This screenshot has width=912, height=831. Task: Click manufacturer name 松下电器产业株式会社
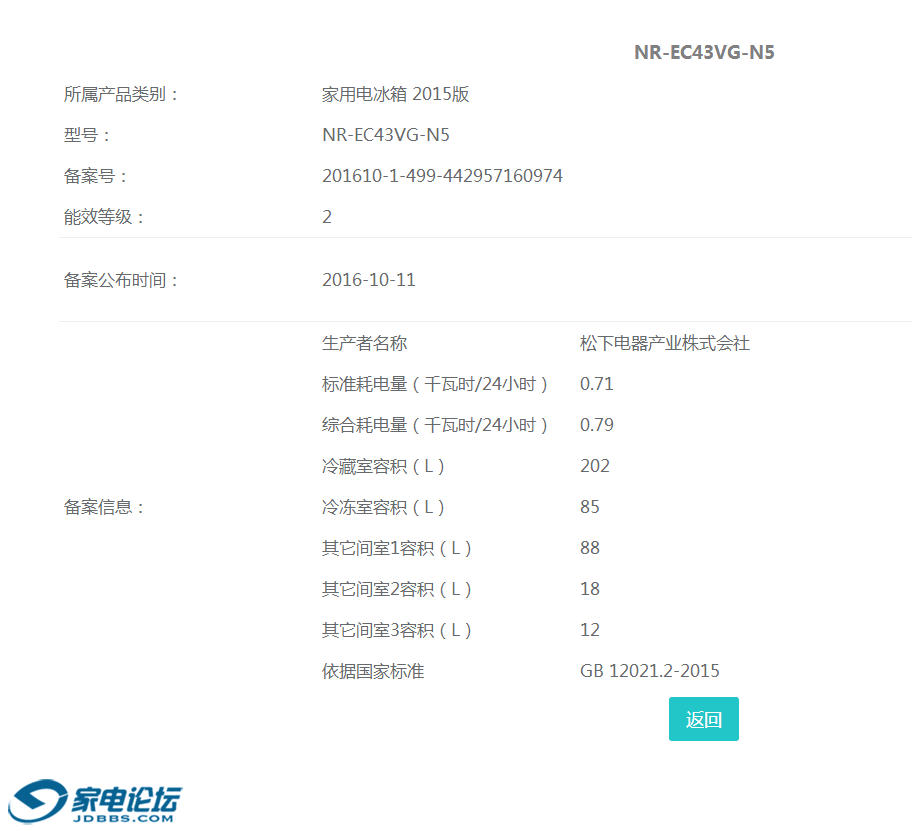[x=664, y=343]
